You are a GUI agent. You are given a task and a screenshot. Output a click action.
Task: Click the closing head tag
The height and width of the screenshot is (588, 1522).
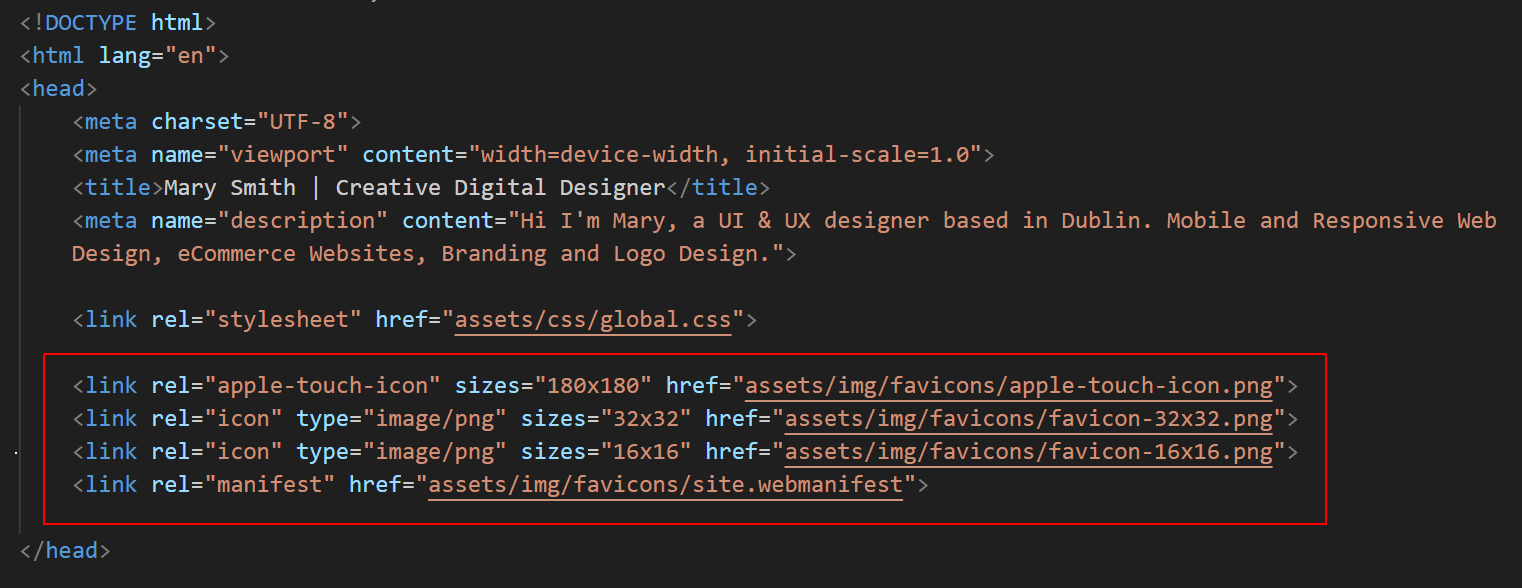coord(64,549)
